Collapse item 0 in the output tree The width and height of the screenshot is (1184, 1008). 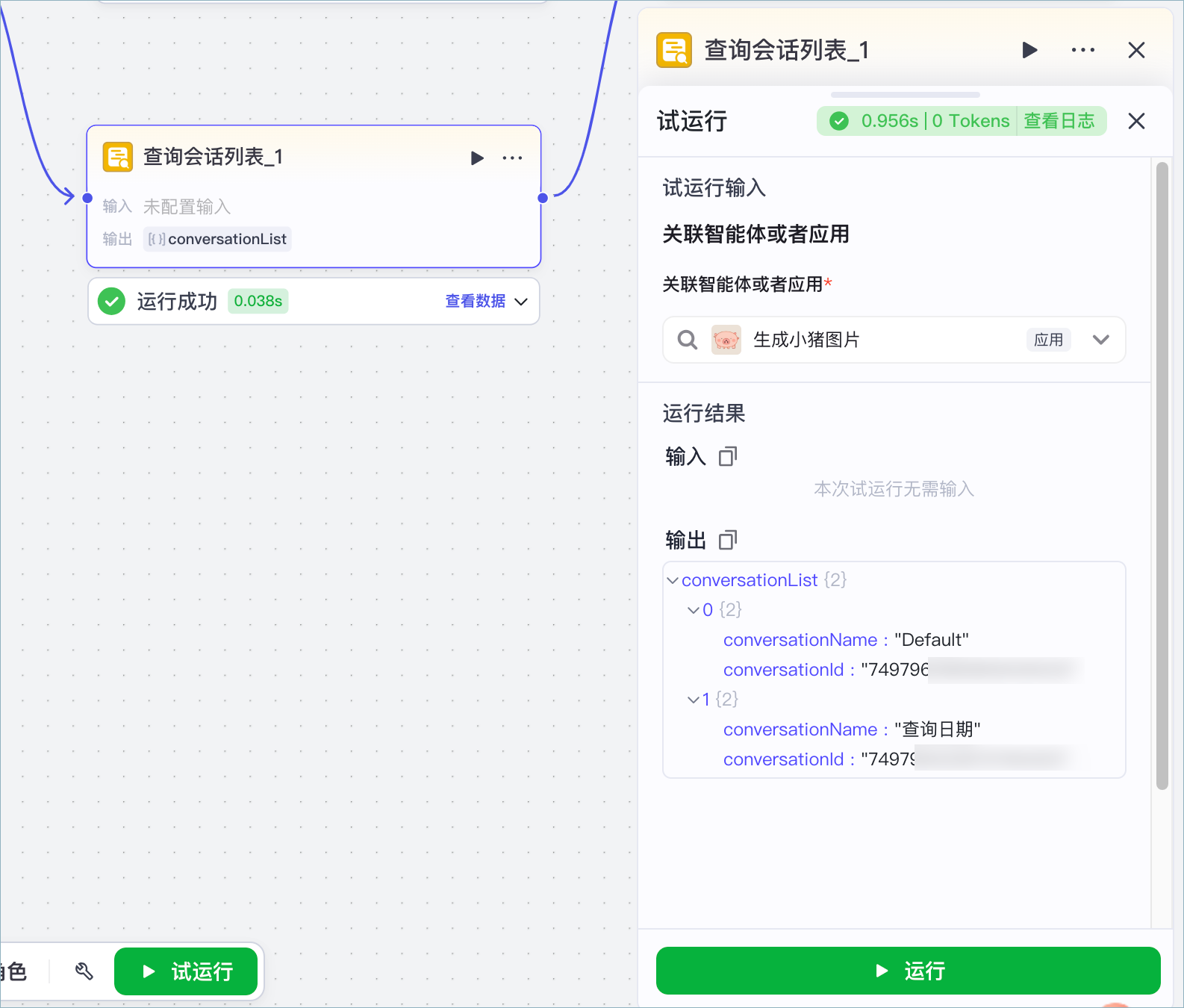click(694, 610)
